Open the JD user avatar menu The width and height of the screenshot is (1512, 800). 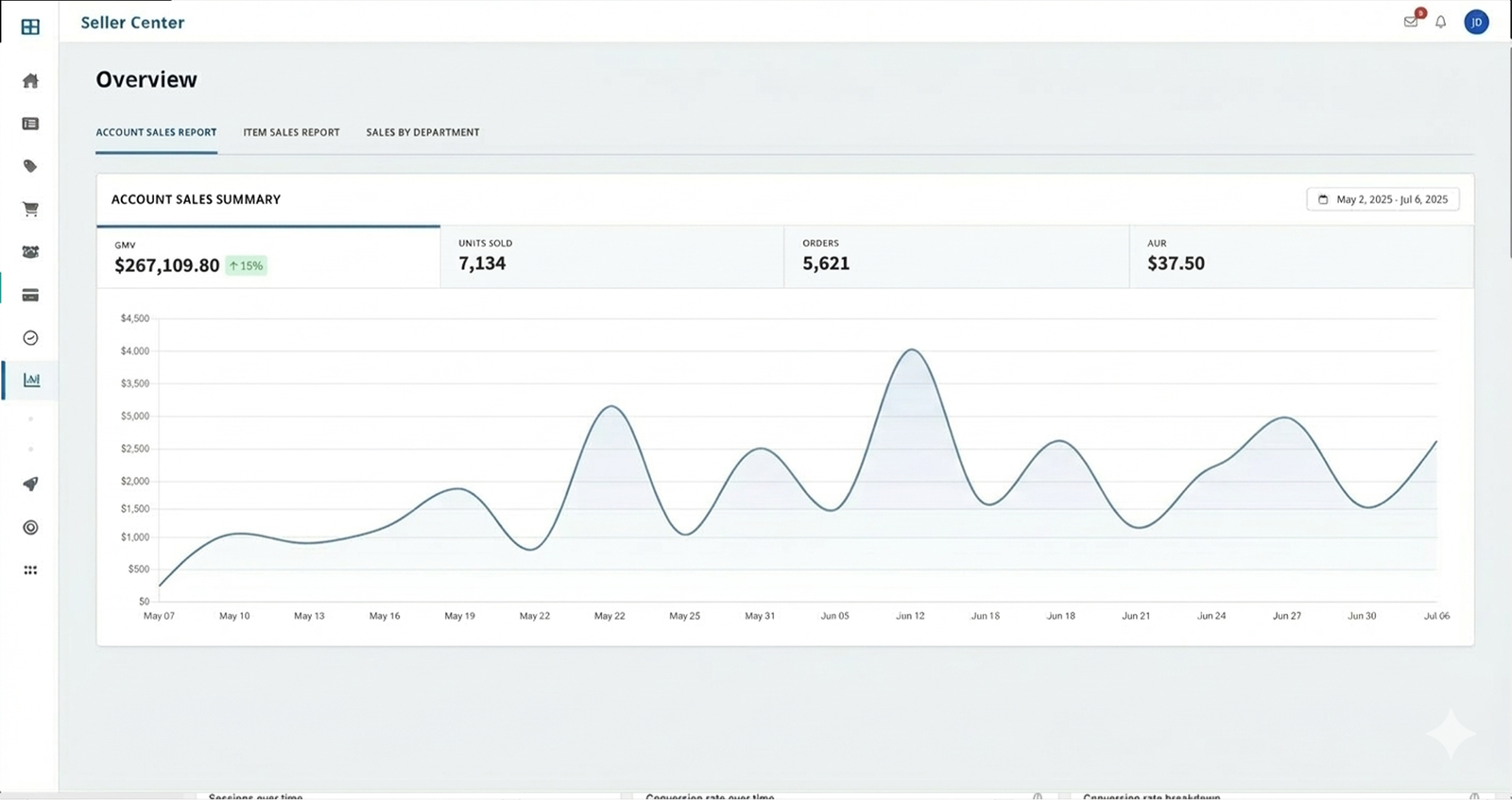1476,22
